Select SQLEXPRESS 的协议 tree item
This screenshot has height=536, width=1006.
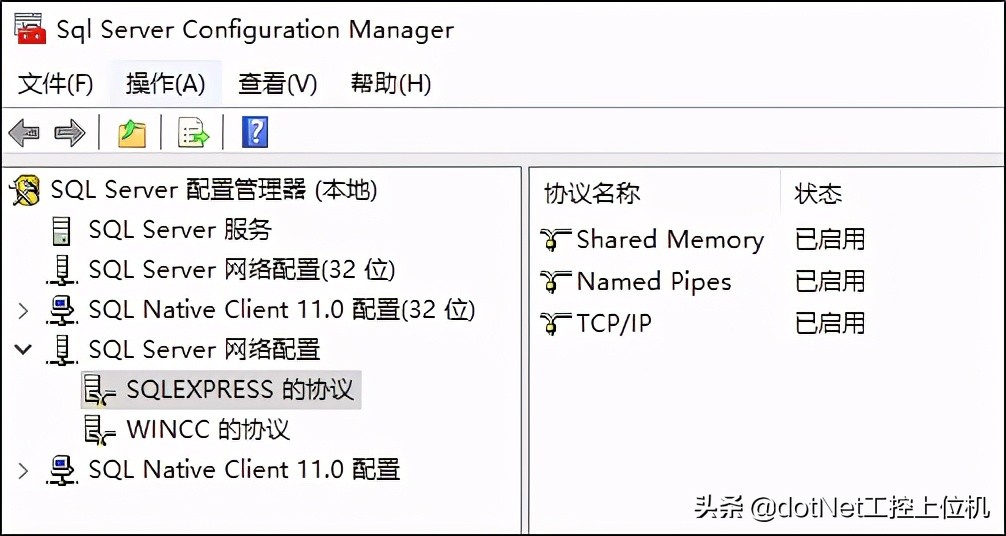point(240,390)
